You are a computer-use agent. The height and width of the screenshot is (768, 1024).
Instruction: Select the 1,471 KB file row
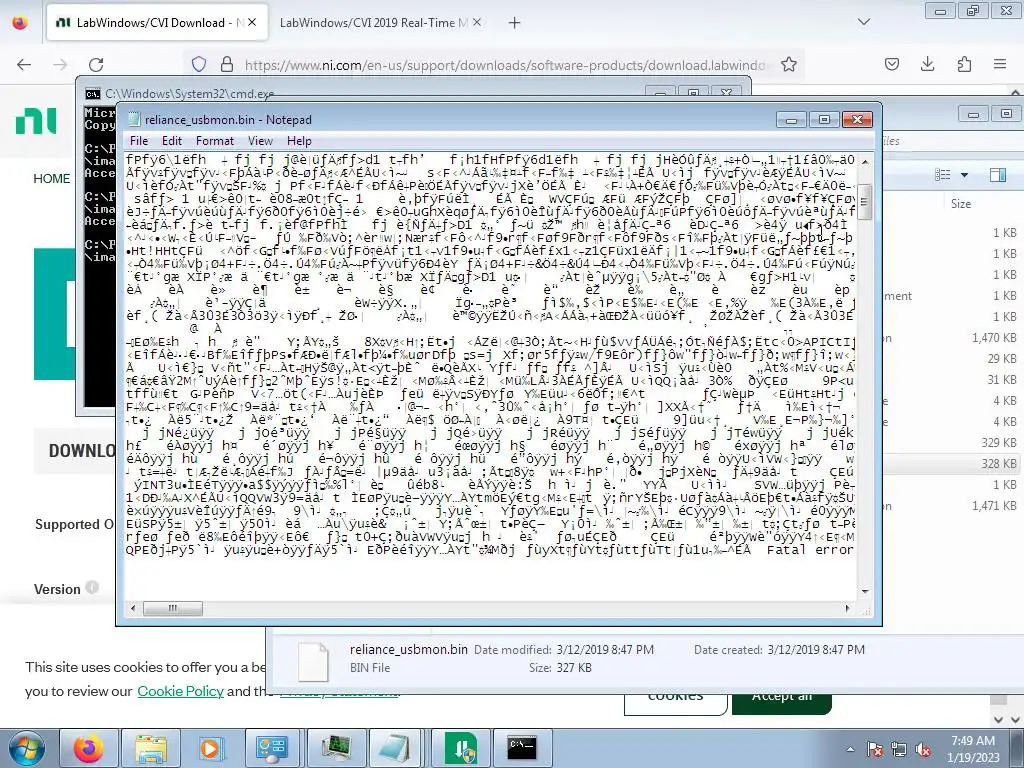pyautogui.click(x=953, y=505)
